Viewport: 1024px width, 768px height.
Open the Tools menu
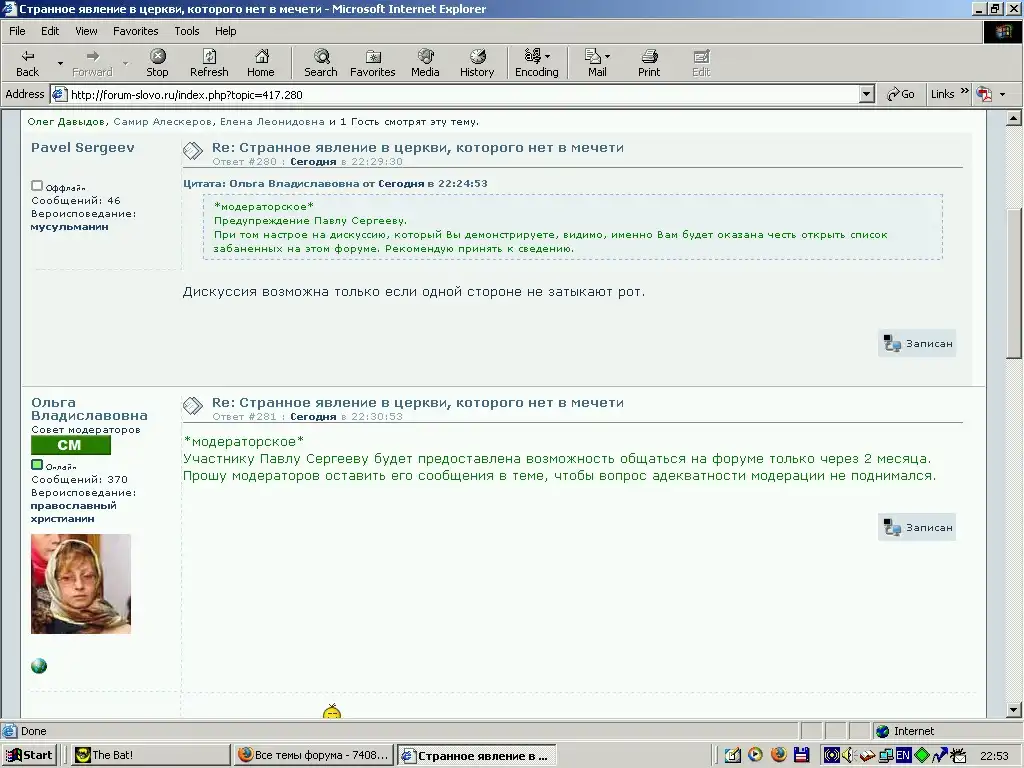pyautogui.click(x=187, y=31)
